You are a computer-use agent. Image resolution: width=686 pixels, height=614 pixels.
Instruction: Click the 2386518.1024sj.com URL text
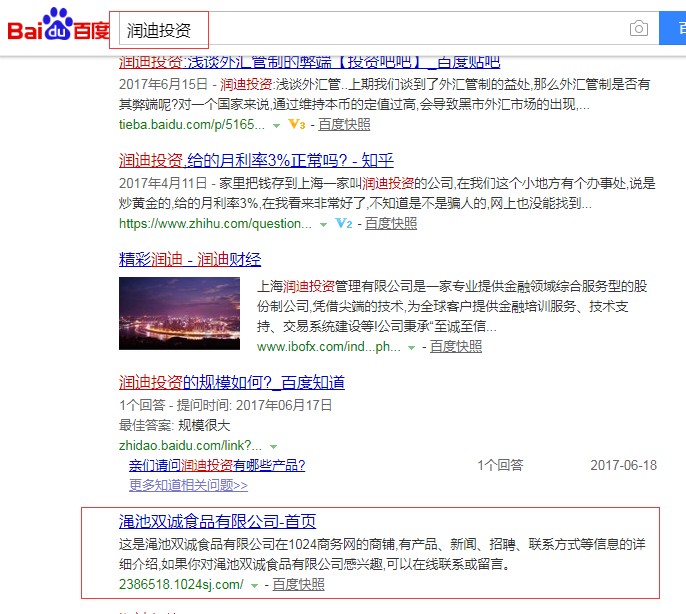pyautogui.click(x=181, y=585)
